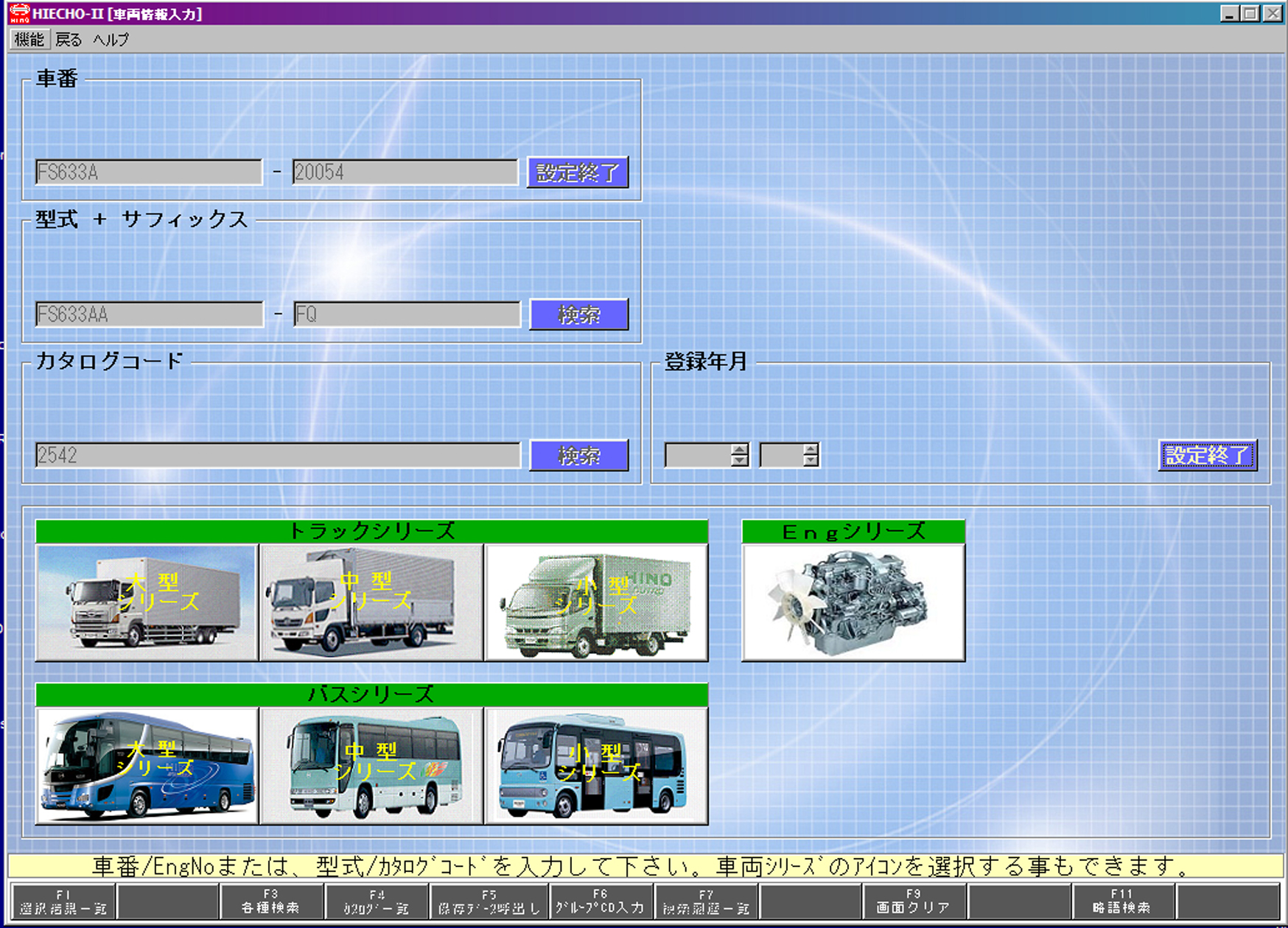Select the small bus series image
This screenshot has height=928, width=1288.
(596, 766)
